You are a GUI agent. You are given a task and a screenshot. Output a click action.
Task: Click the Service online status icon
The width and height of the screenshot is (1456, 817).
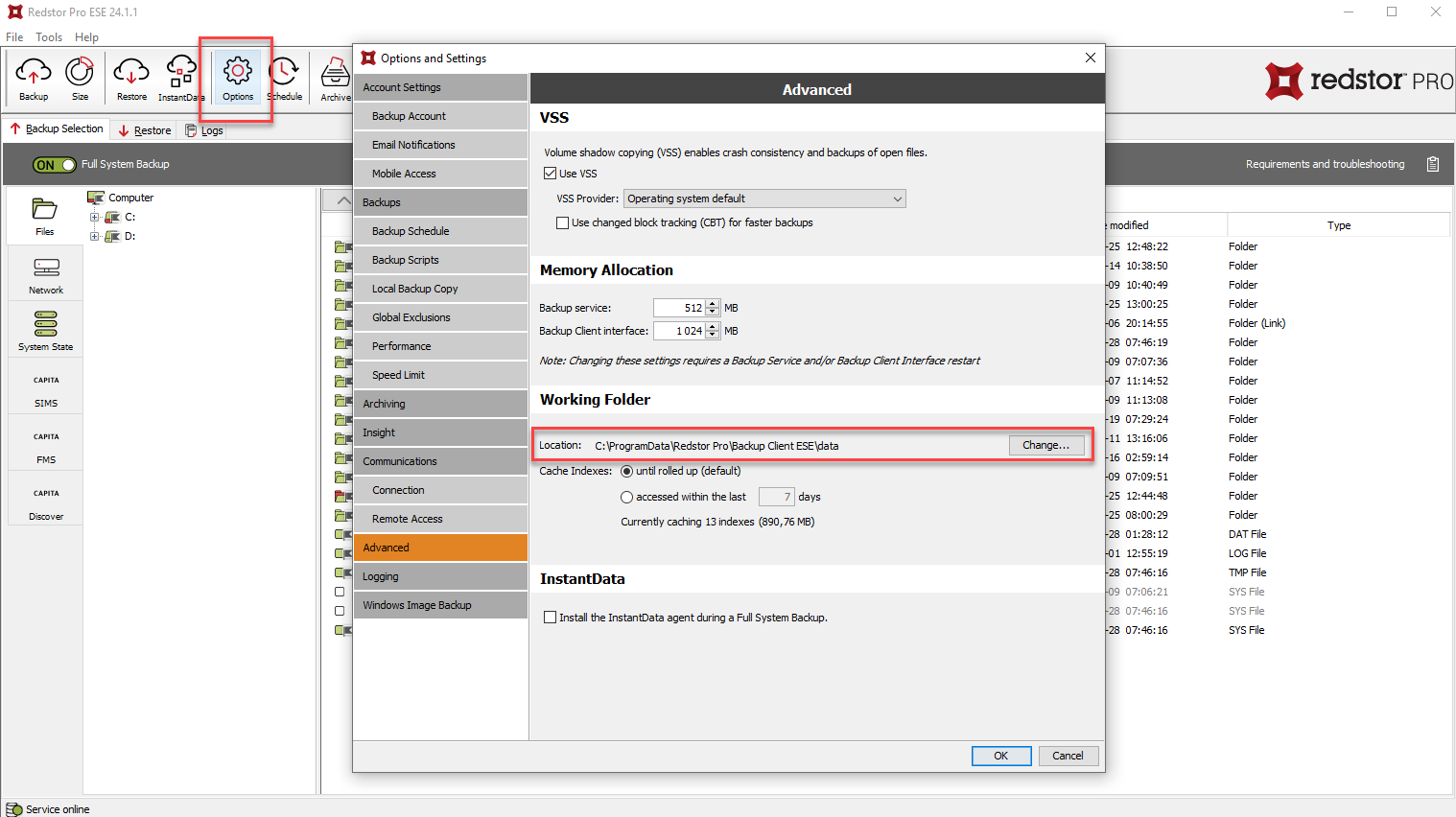coord(14,809)
